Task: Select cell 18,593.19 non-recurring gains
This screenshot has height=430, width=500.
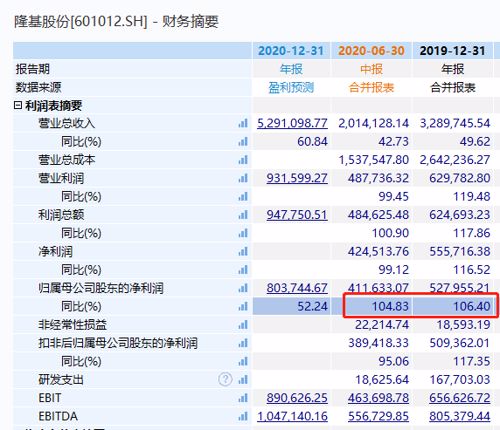Action: point(463,325)
